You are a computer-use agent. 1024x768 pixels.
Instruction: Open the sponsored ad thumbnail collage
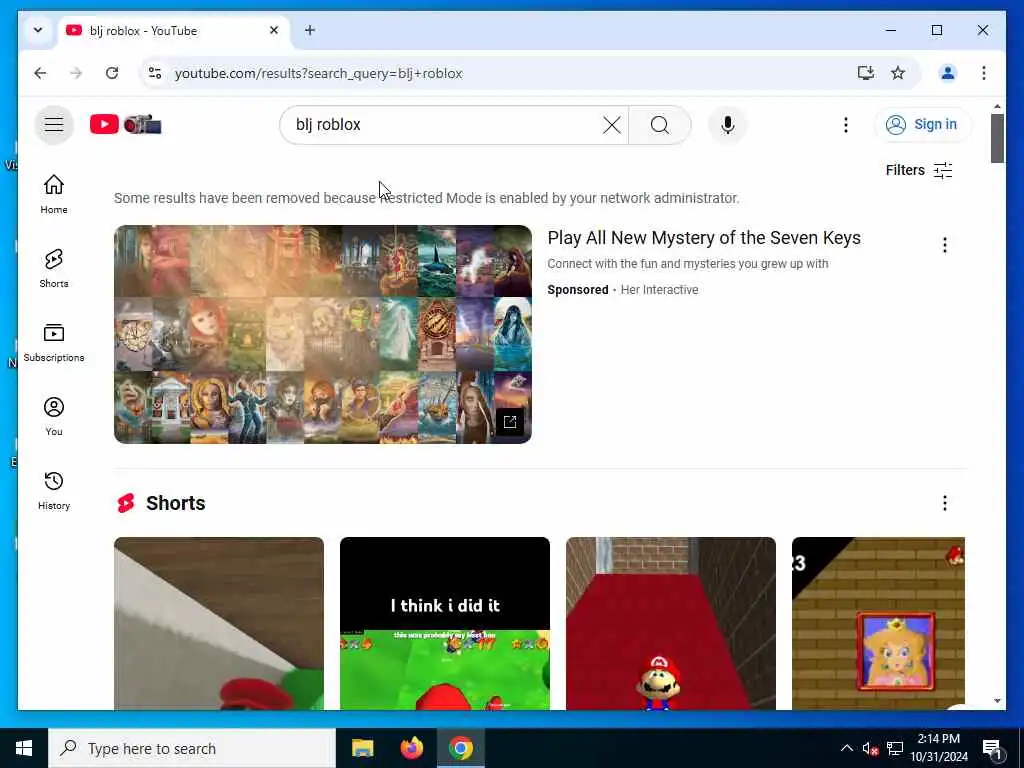pos(323,334)
